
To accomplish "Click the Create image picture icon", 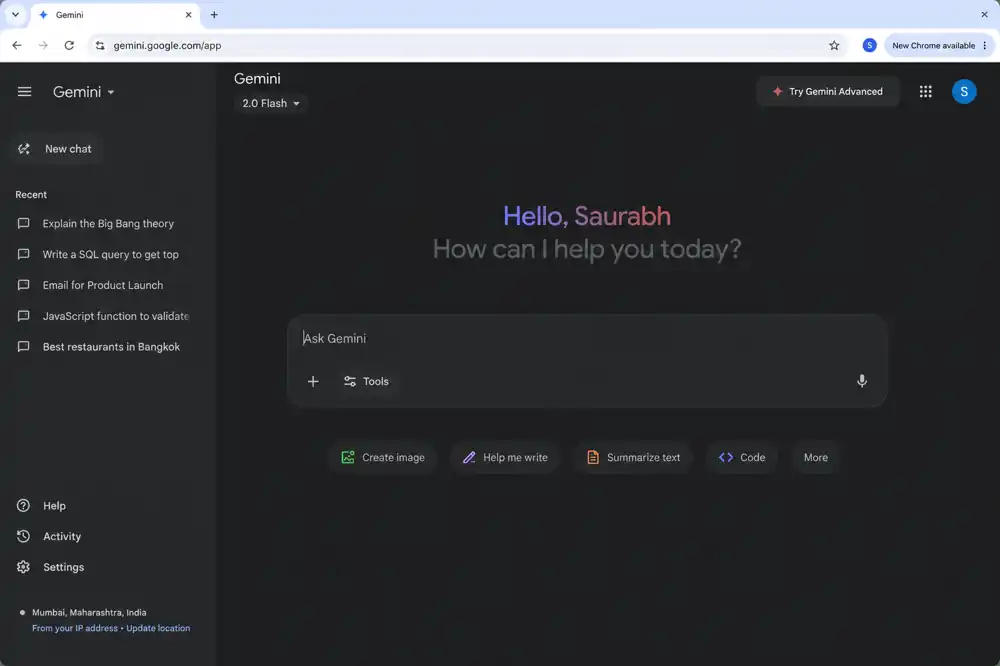I will pos(348,457).
